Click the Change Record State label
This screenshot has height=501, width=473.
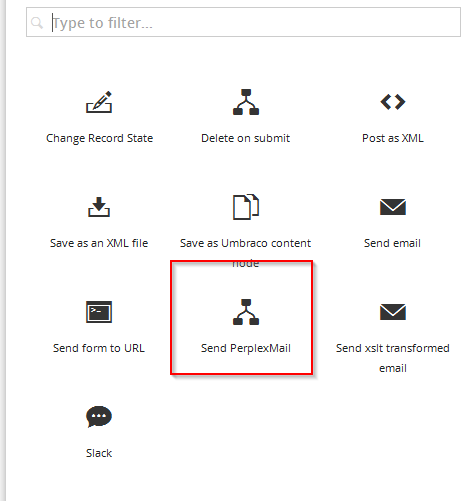pyautogui.click(x=99, y=138)
